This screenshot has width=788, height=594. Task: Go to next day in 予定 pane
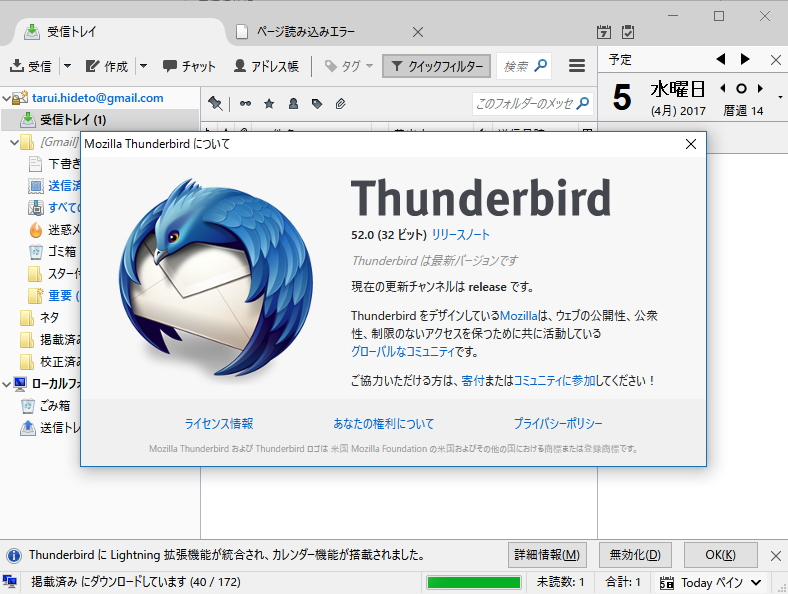745,59
